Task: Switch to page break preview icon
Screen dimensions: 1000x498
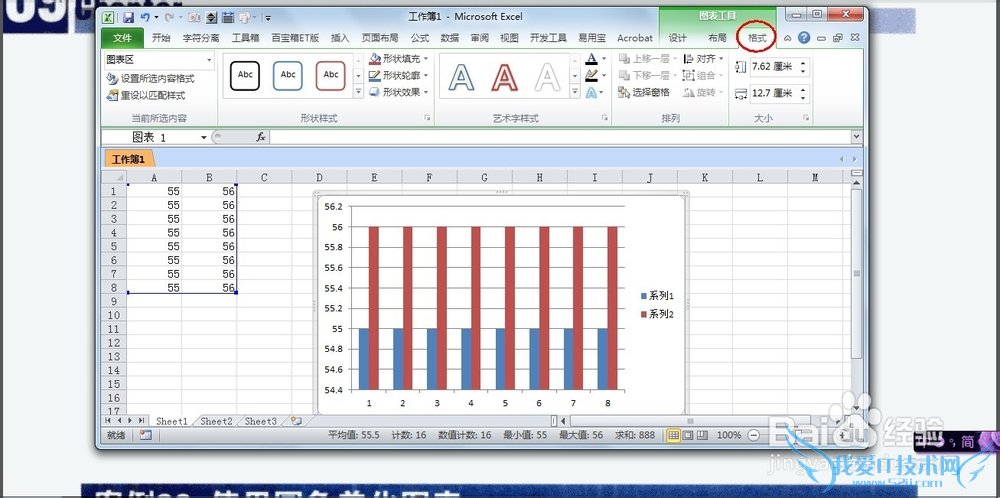Action: (702, 435)
